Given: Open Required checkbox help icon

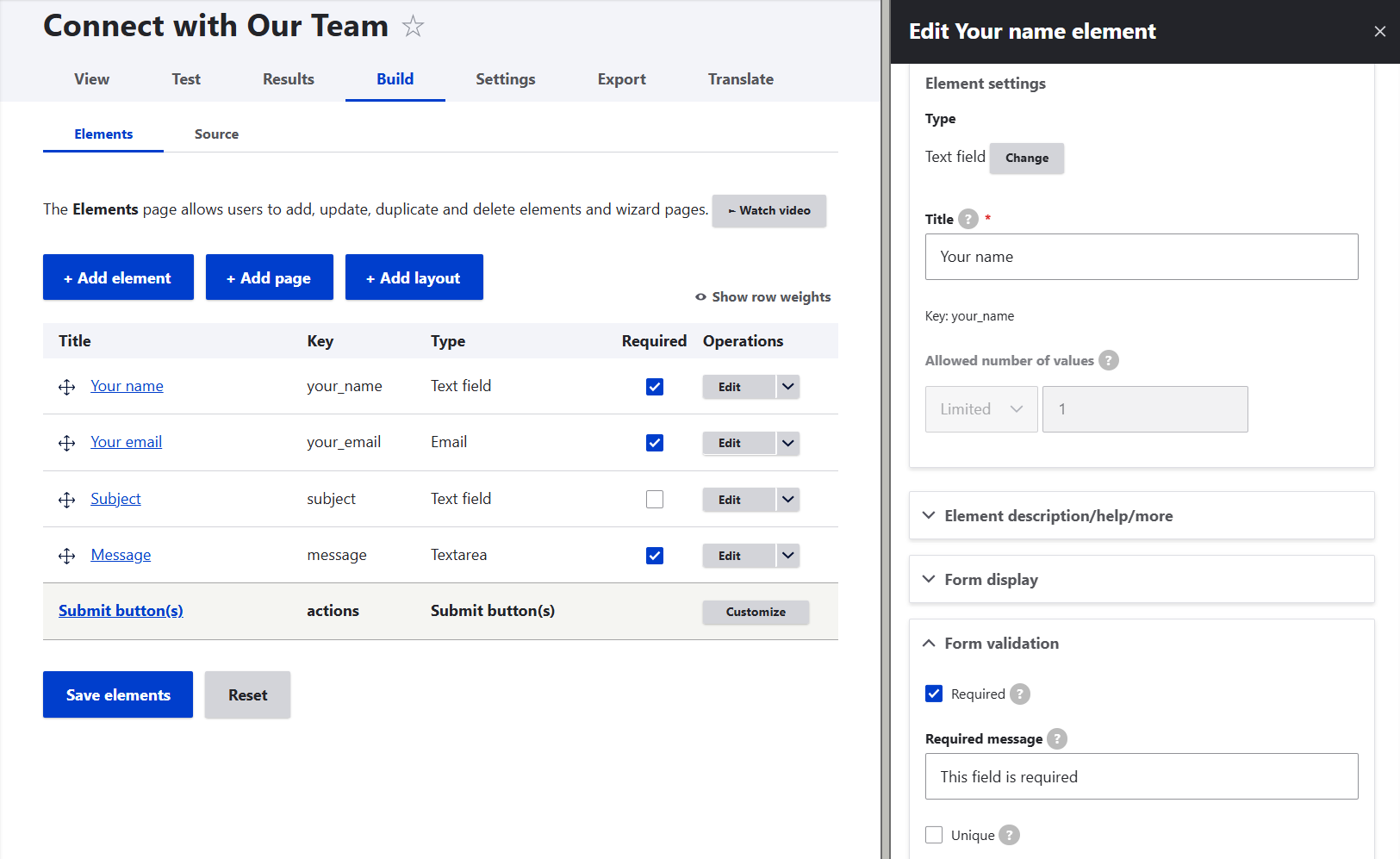Looking at the screenshot, I should click(1020, 694).
